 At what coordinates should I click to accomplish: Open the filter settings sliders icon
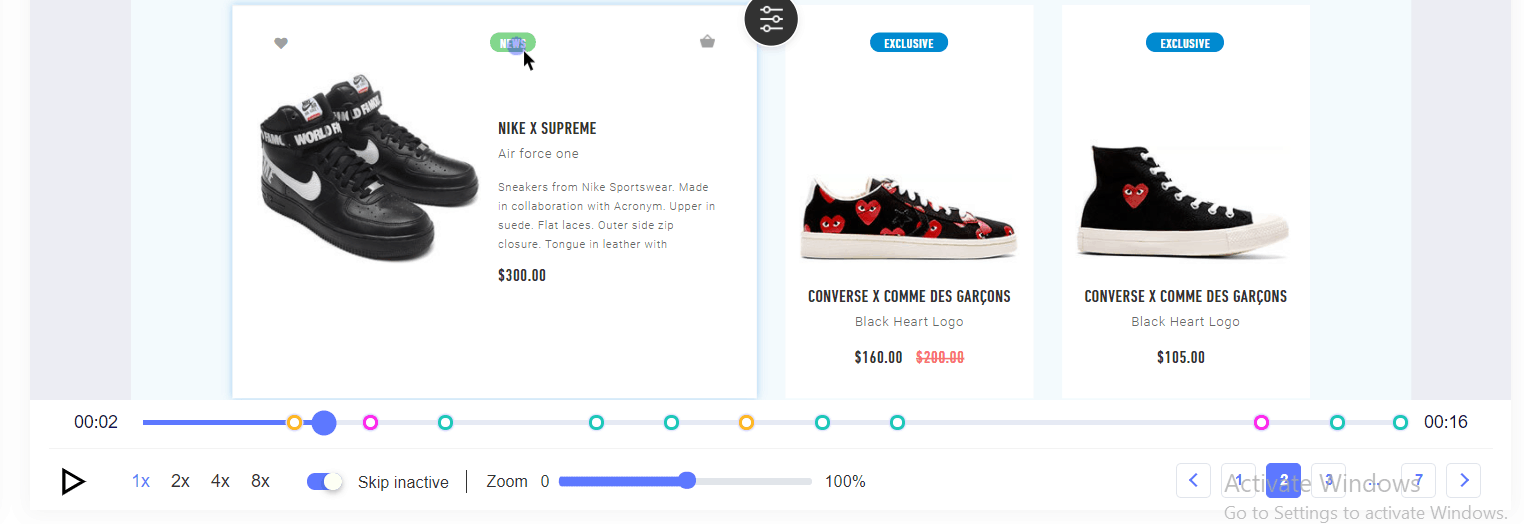coord(771,19)
